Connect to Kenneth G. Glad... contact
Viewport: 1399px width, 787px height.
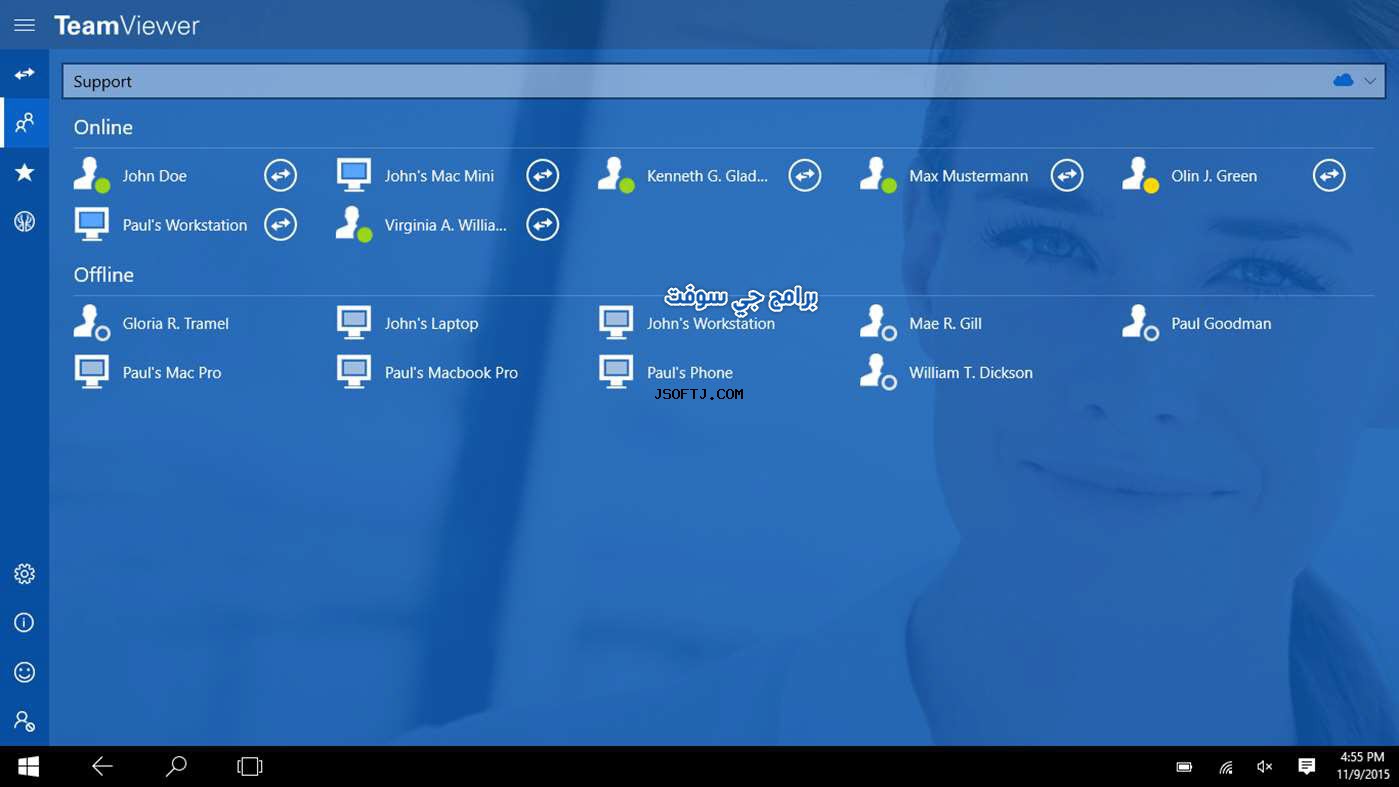coord(805,176)
